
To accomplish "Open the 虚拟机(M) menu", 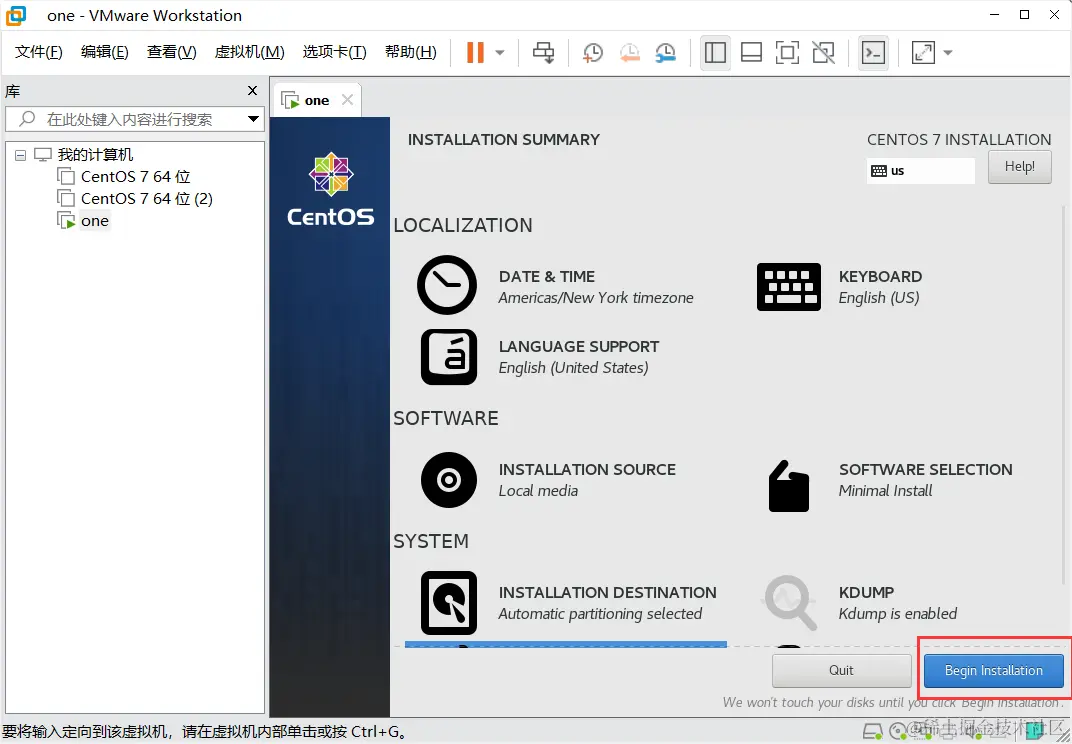I will 249,52.
